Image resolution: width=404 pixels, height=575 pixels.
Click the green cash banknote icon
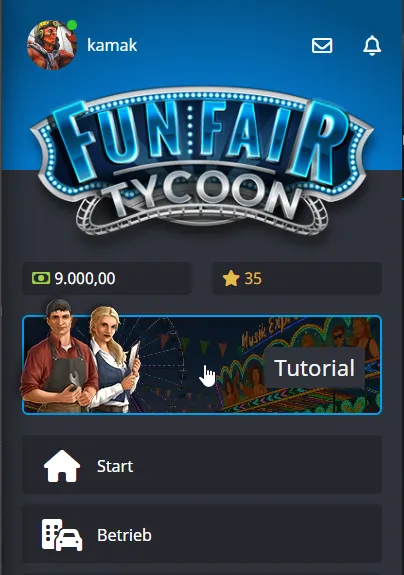[41, 278]
